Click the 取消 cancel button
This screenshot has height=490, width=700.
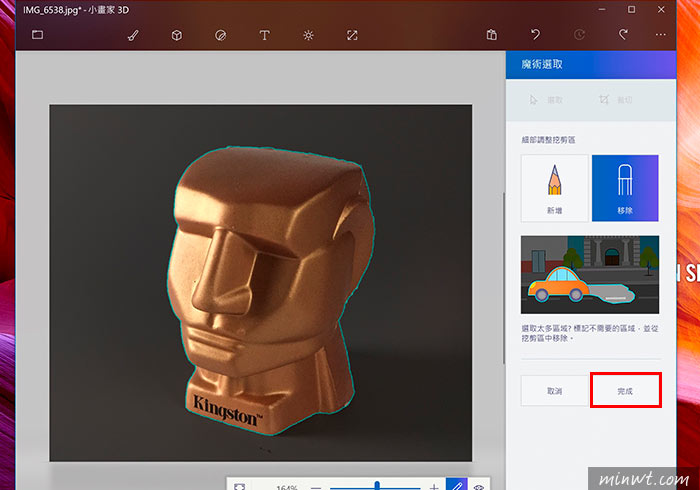tap(554, 390)
